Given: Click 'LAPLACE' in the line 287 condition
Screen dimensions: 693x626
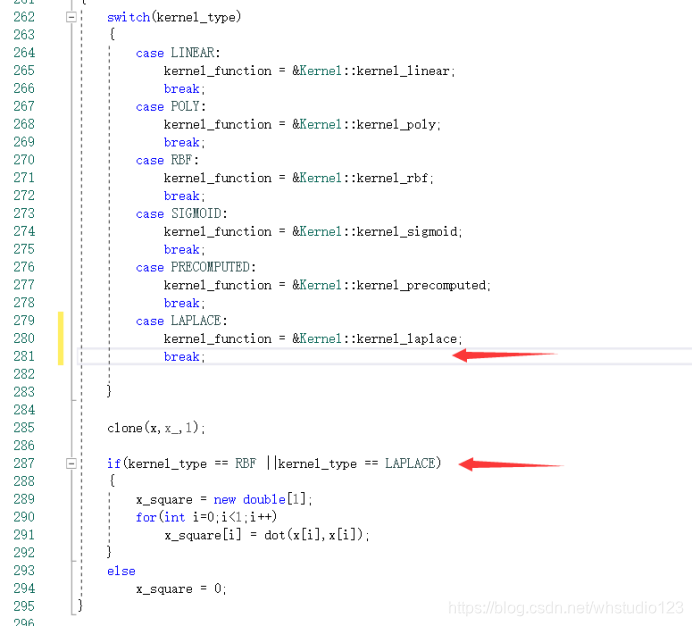Looking at the screenshot, I should point(410,464).
